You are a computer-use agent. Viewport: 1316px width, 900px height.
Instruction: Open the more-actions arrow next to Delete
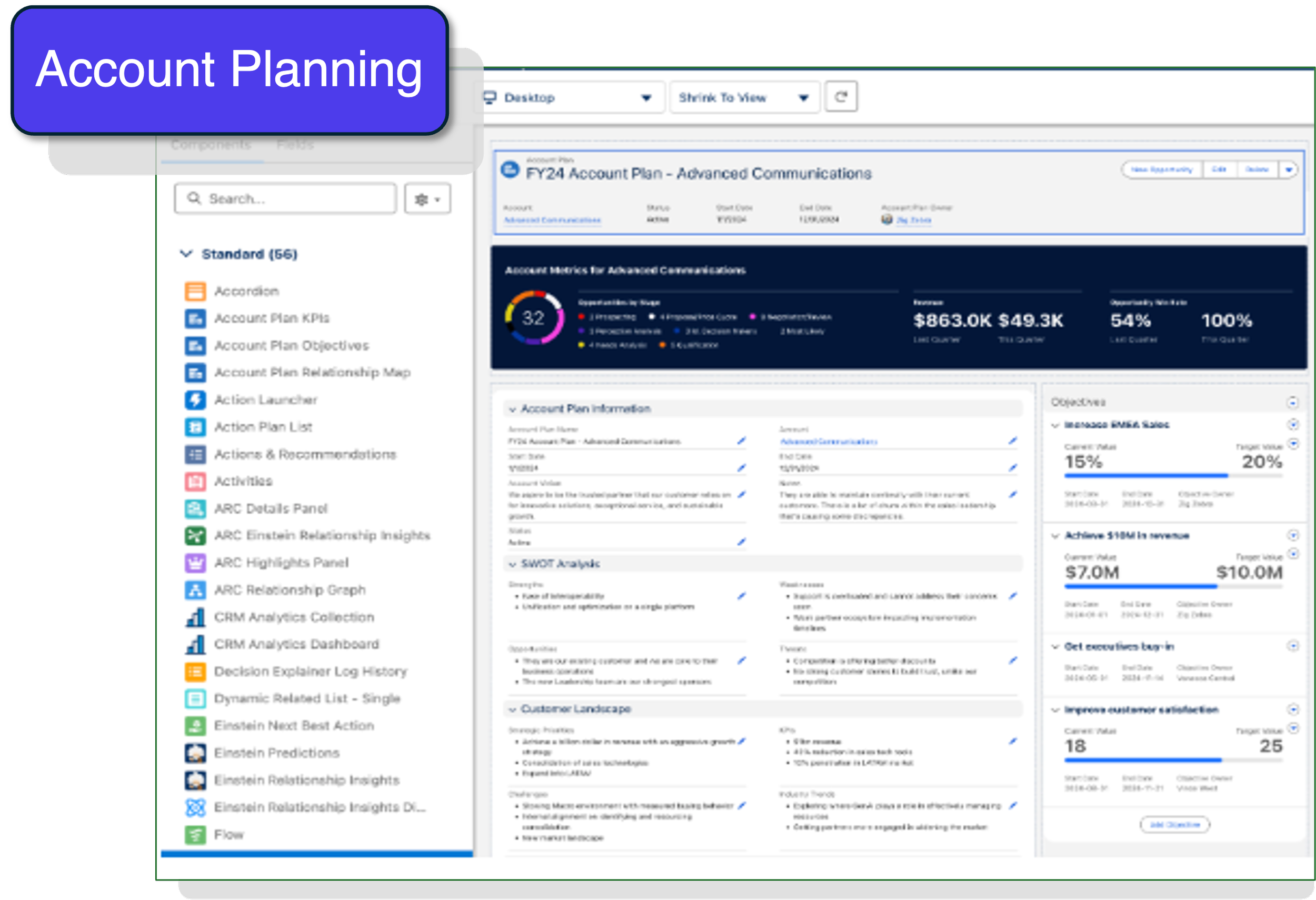point(1289,170)
